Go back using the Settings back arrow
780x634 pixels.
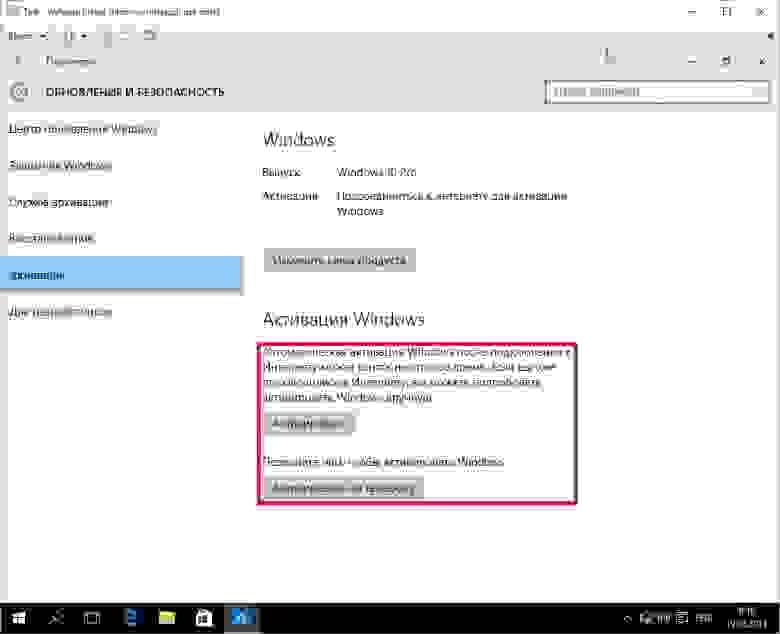[18, 60]
